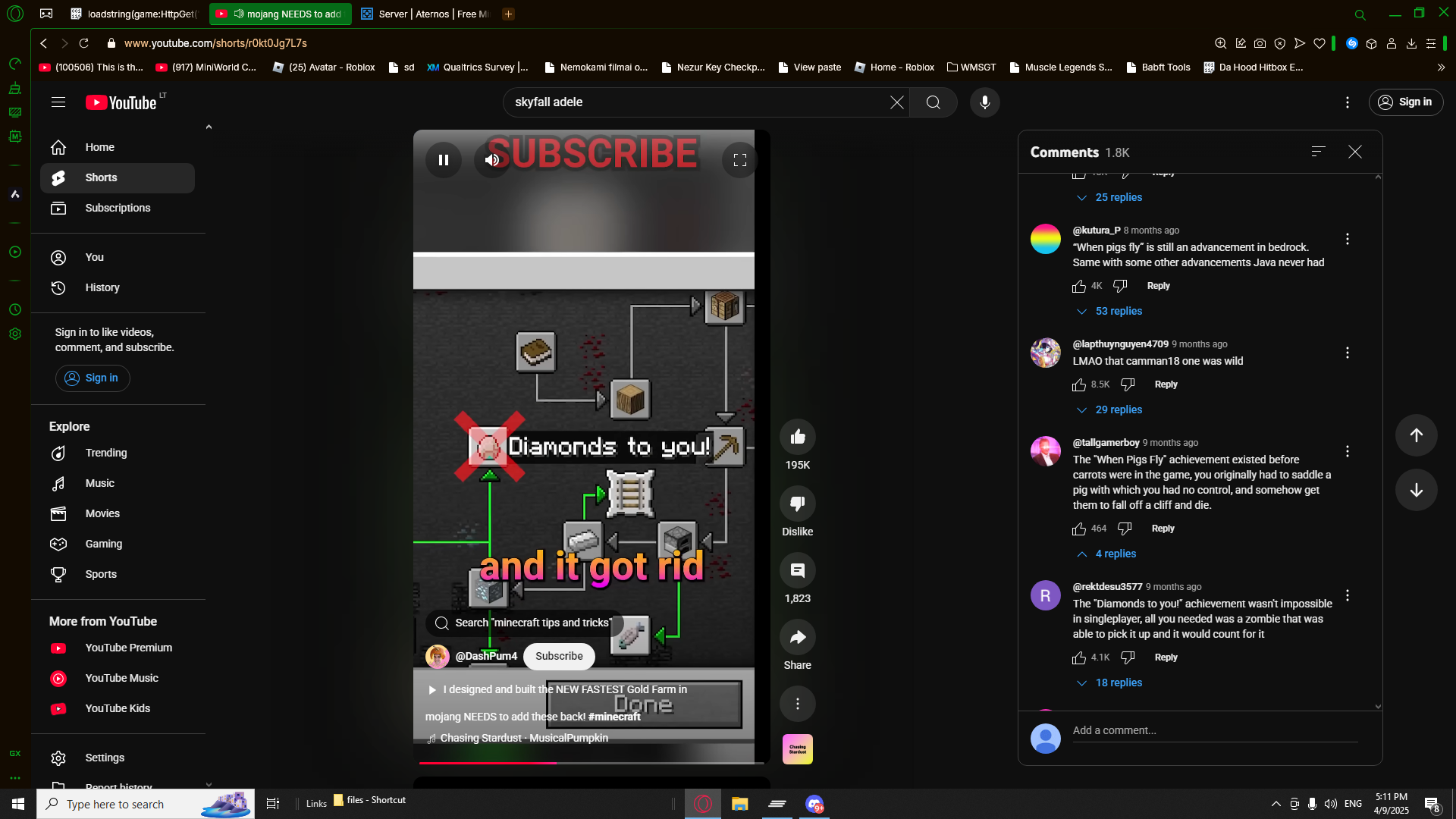Open YouTube settings three-dot menu in header
This screenshot has height=819, width=1456.
pos(1348,102)
